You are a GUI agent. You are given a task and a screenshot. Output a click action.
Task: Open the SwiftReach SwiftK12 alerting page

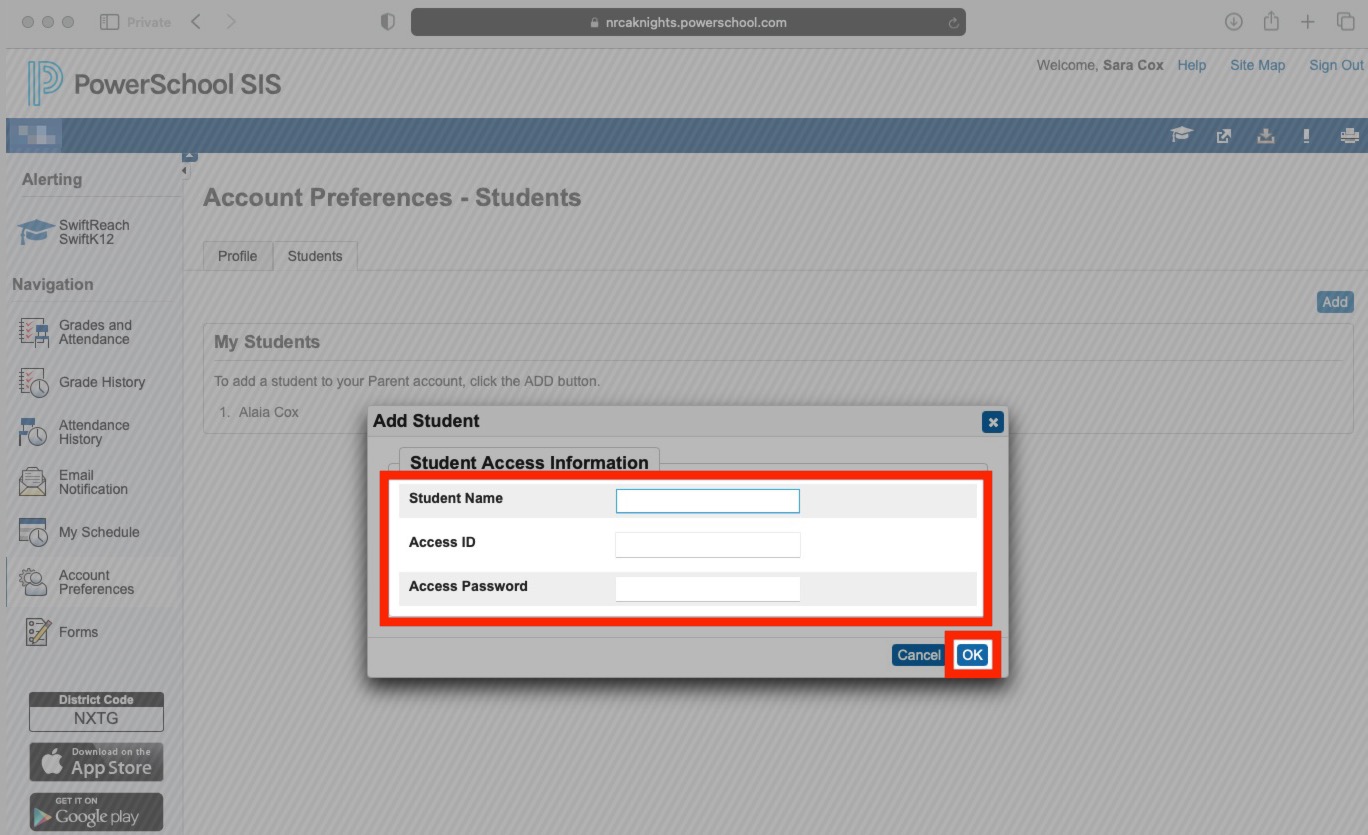point(96,231)
